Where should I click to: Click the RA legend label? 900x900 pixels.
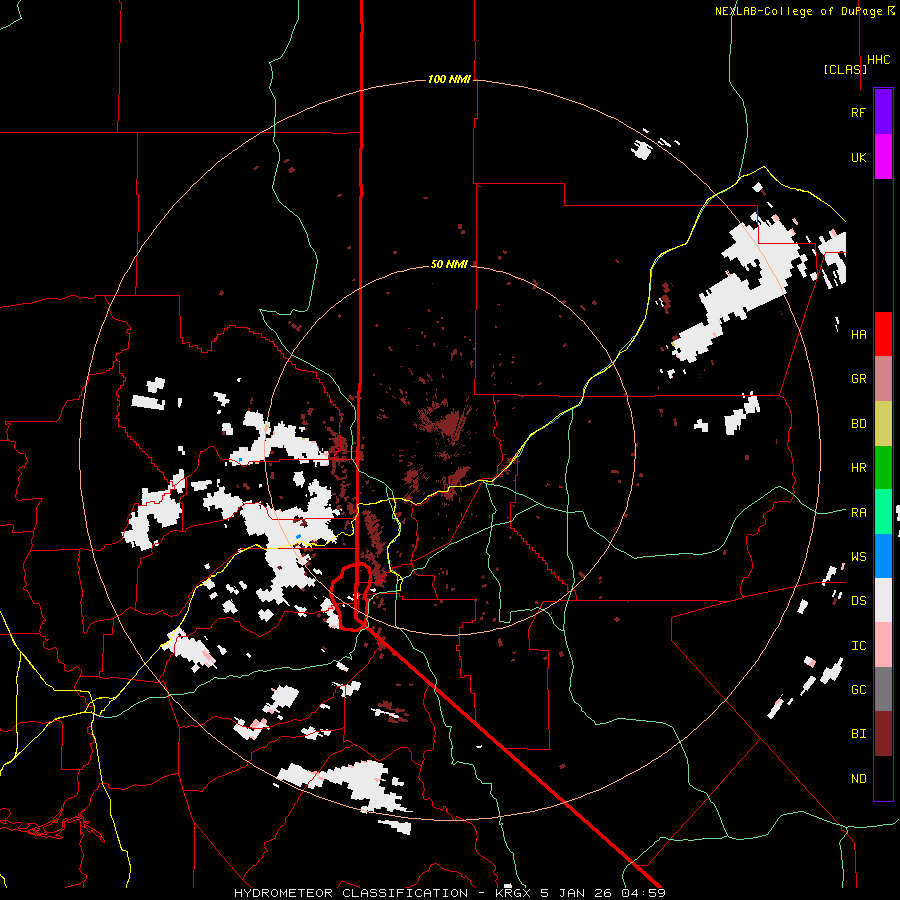pyautogui.click(x=858, y=513)
